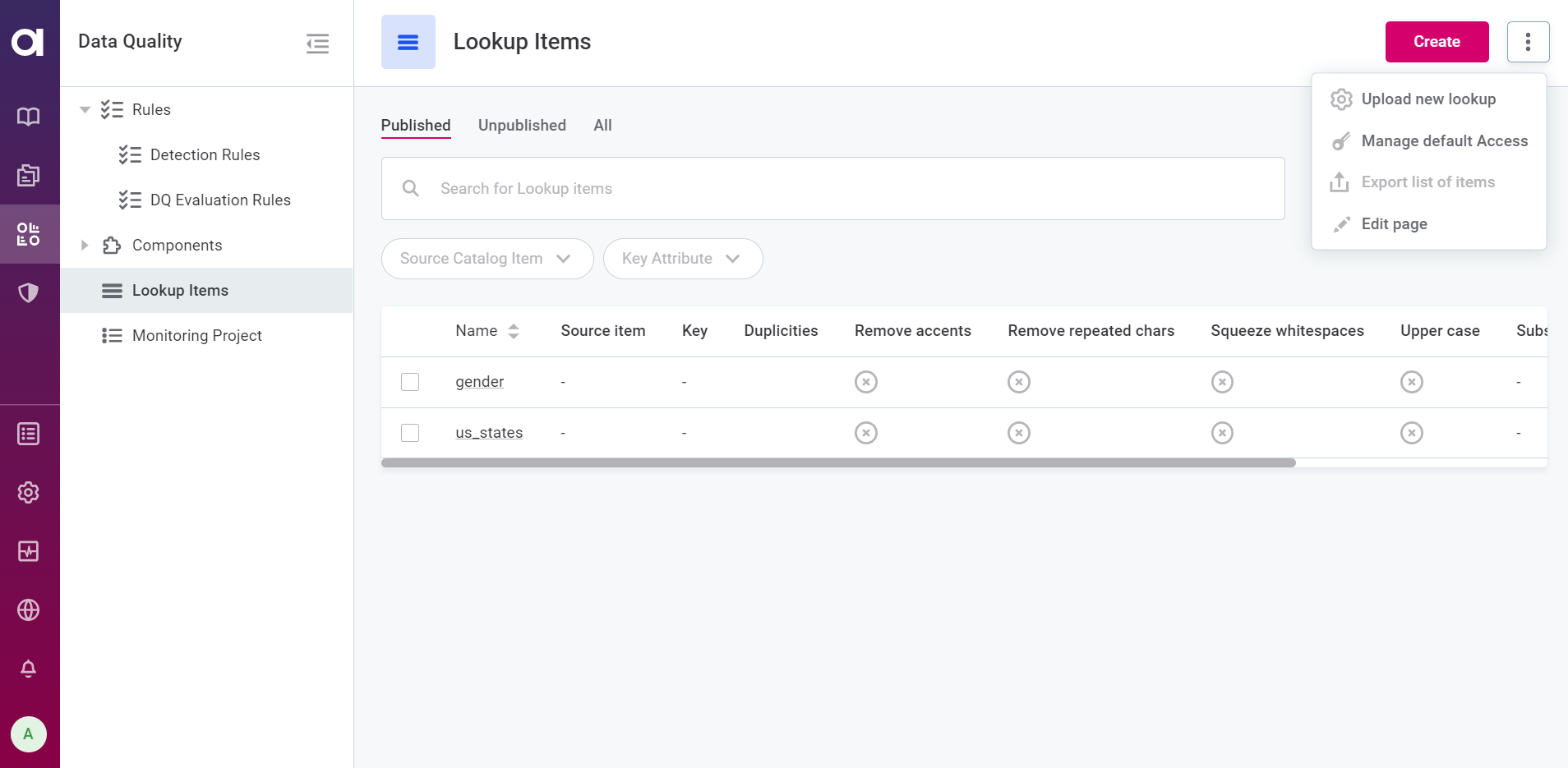
Task: Open the Source Catalog Item filter dropdown
Action: tap(487, 259)
